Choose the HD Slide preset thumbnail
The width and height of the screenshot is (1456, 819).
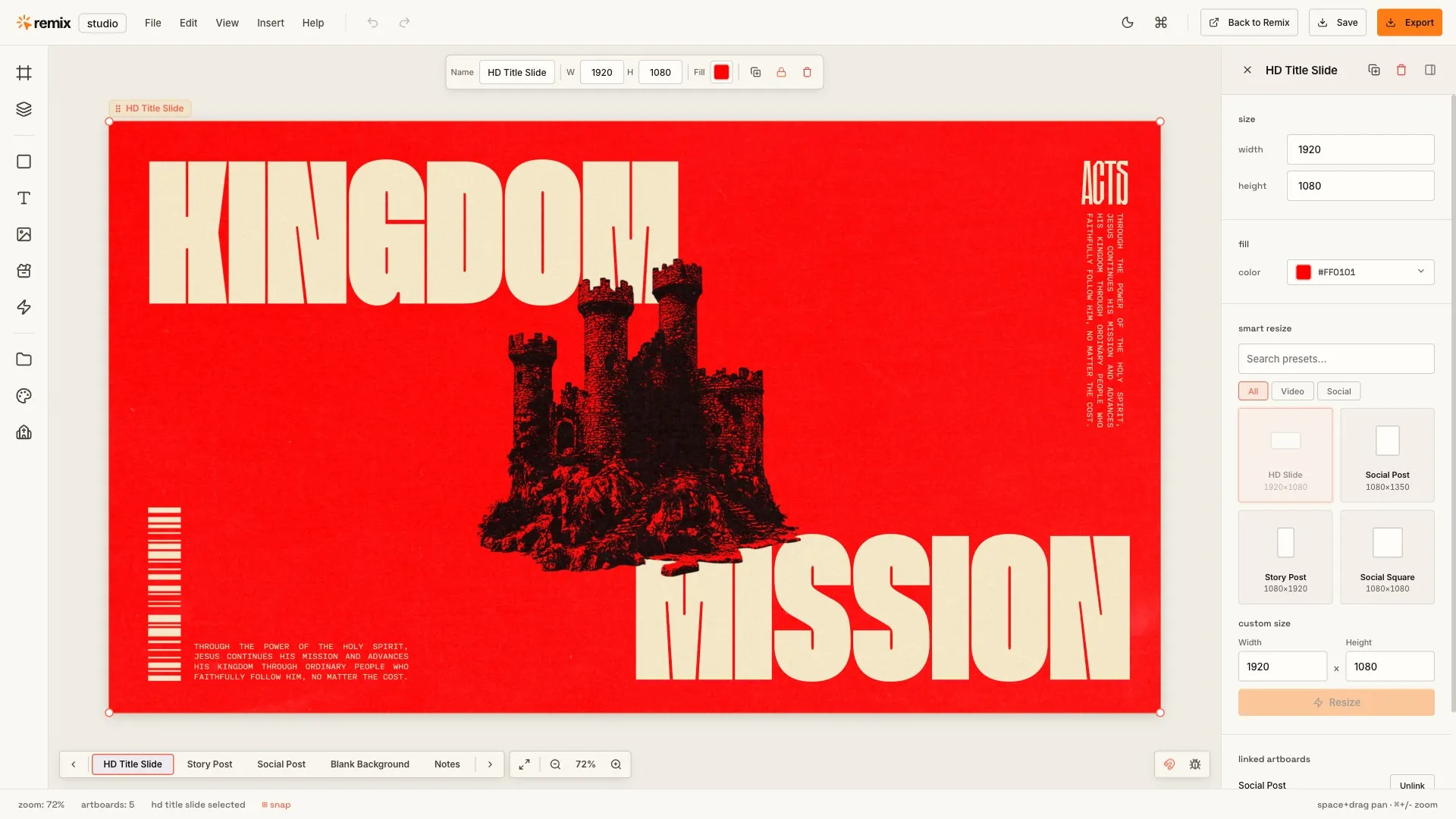[1285, 455]
